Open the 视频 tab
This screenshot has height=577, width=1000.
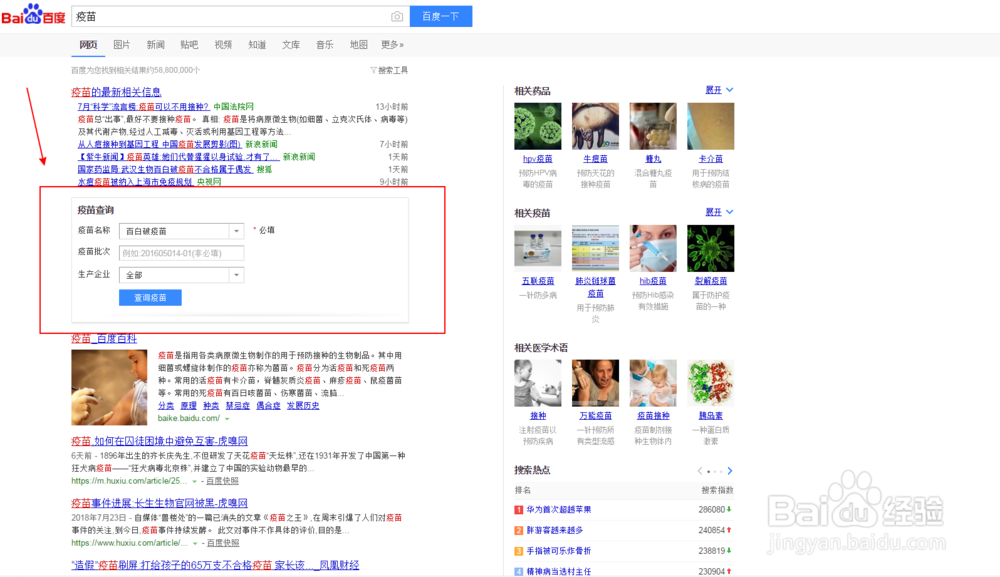(223, 45)
